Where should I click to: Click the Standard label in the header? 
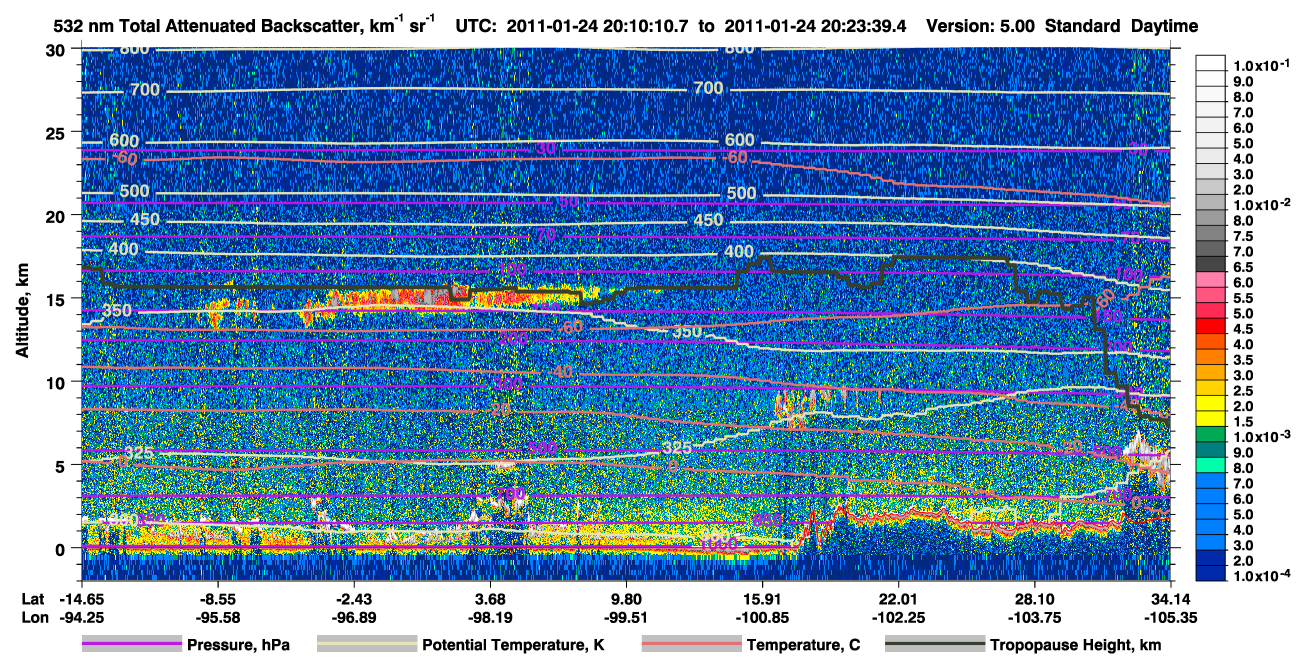pos(1083,27)
